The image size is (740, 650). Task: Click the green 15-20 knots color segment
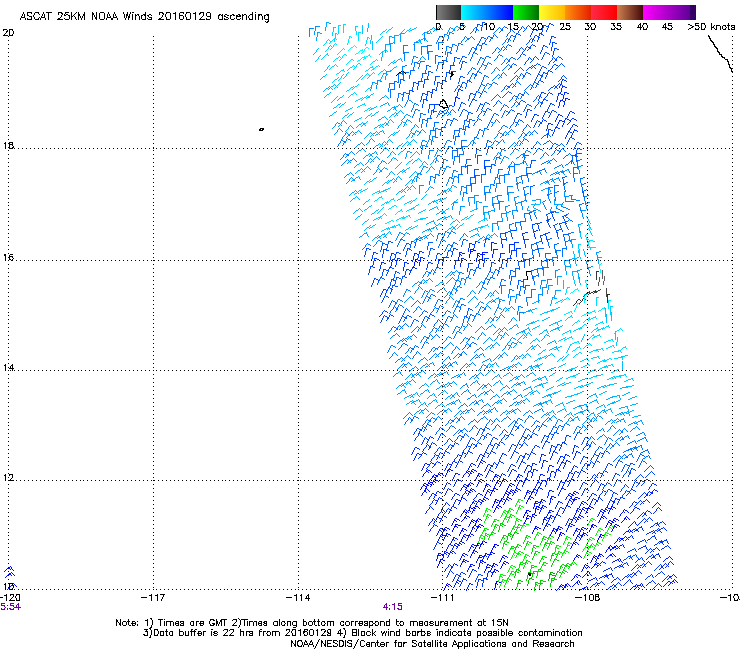(x=526, y=12)
